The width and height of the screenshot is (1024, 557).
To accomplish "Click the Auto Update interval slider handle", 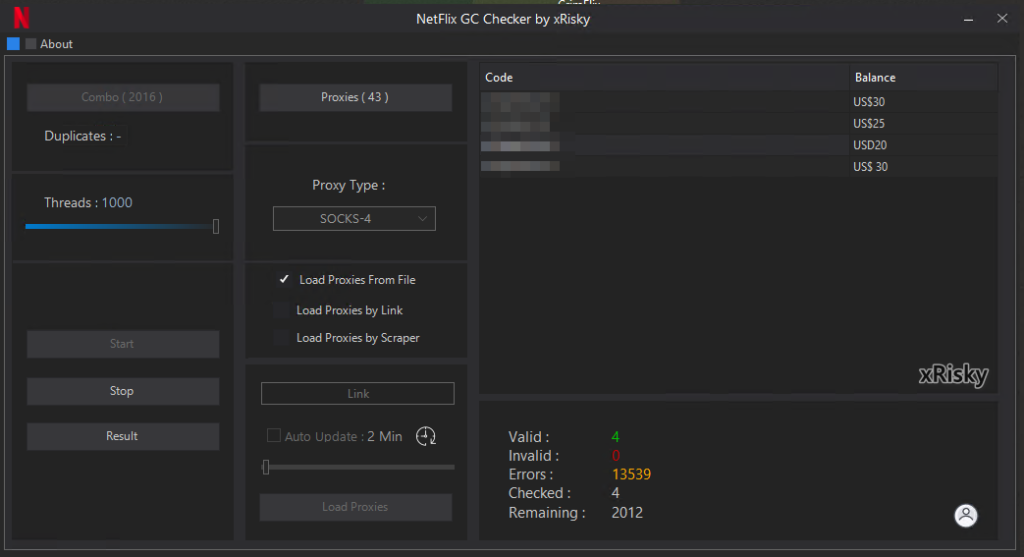I will [x=266, y=467].
